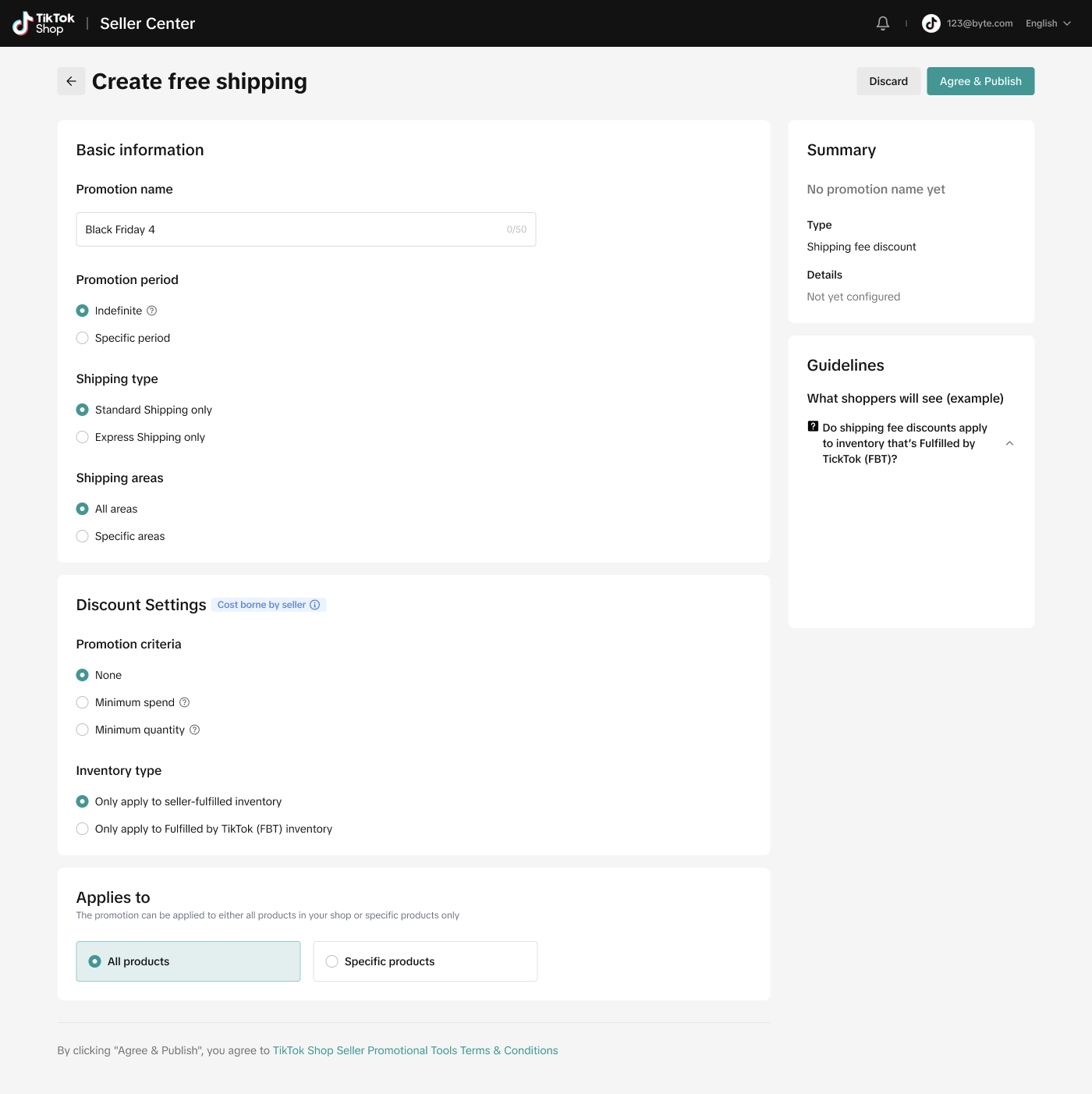Viewport: 1092px width, 1094px height.
Task: Click the back arrow icon
Action: tap(71, 81)
